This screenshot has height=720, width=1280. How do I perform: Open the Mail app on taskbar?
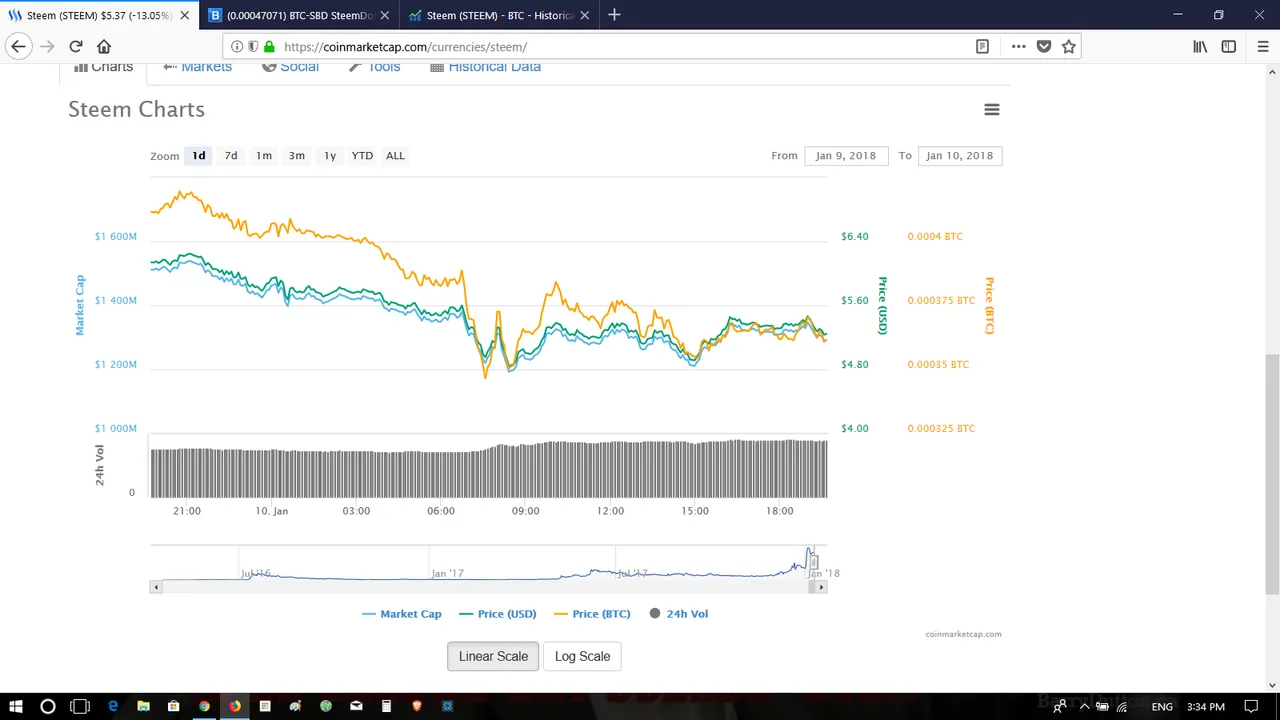click(356, 706)
